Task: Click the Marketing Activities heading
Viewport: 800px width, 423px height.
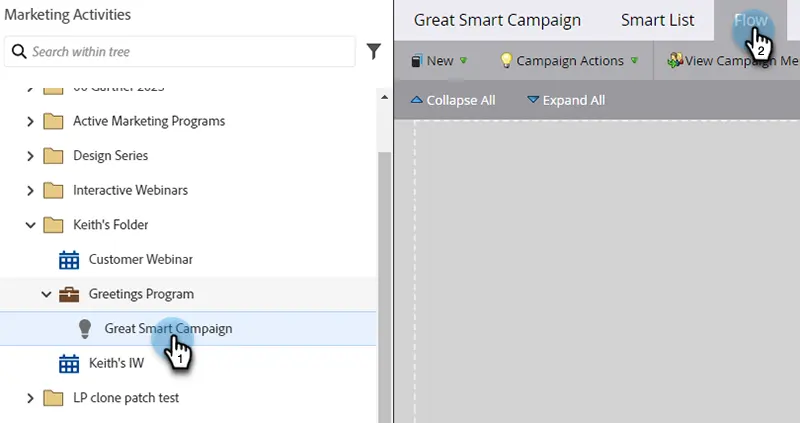Action: click(67, 15)
